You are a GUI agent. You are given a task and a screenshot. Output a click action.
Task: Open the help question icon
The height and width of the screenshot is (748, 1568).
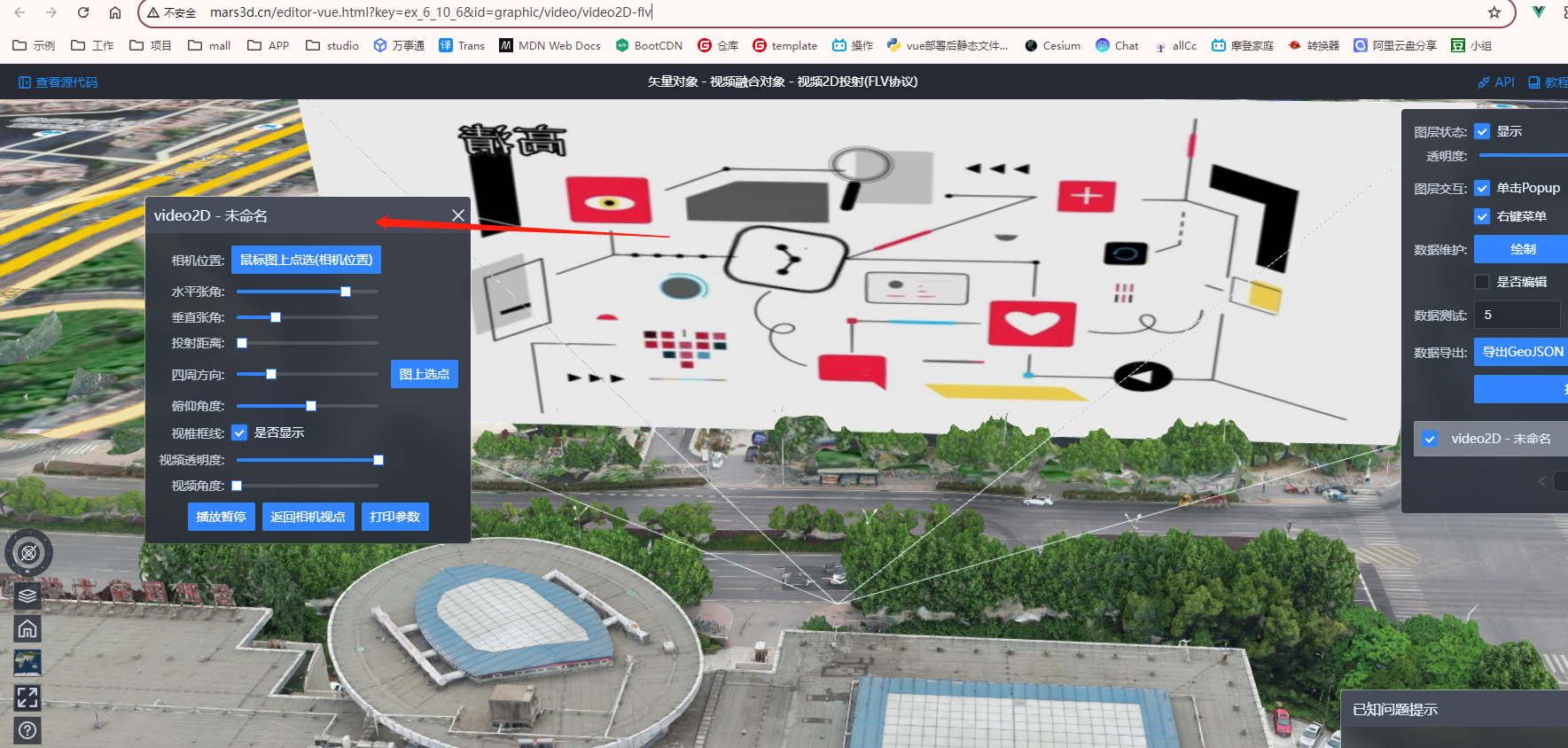tap(27, 730)
